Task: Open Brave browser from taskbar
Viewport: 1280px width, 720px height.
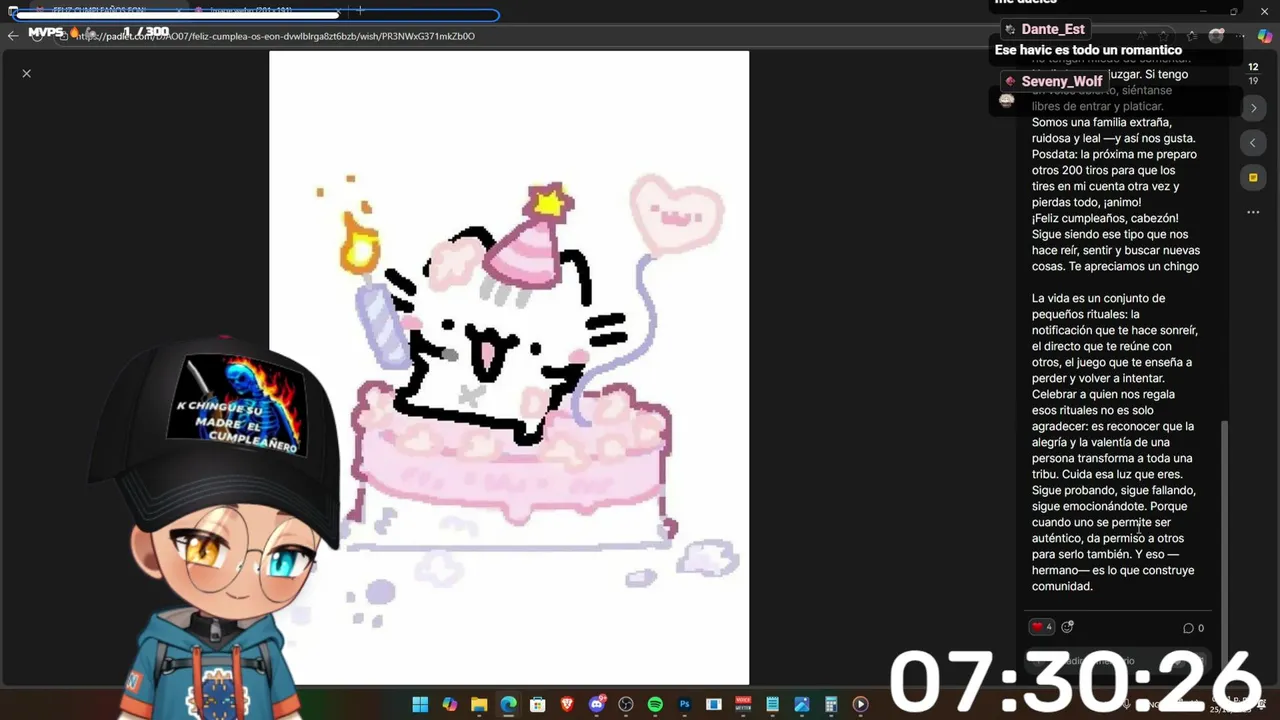Action: (x=567, y=704)
